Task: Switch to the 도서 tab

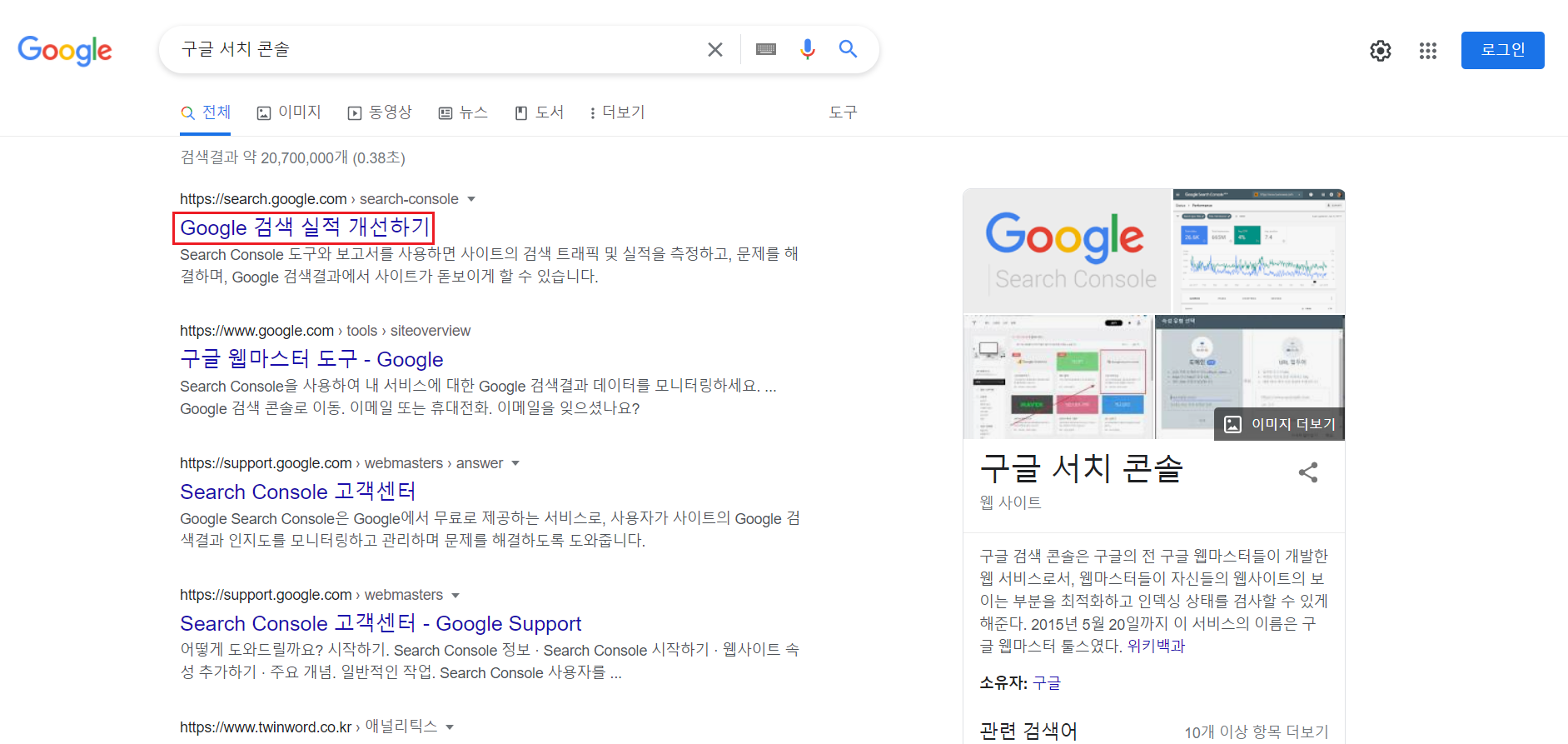Action: [539, 112]
